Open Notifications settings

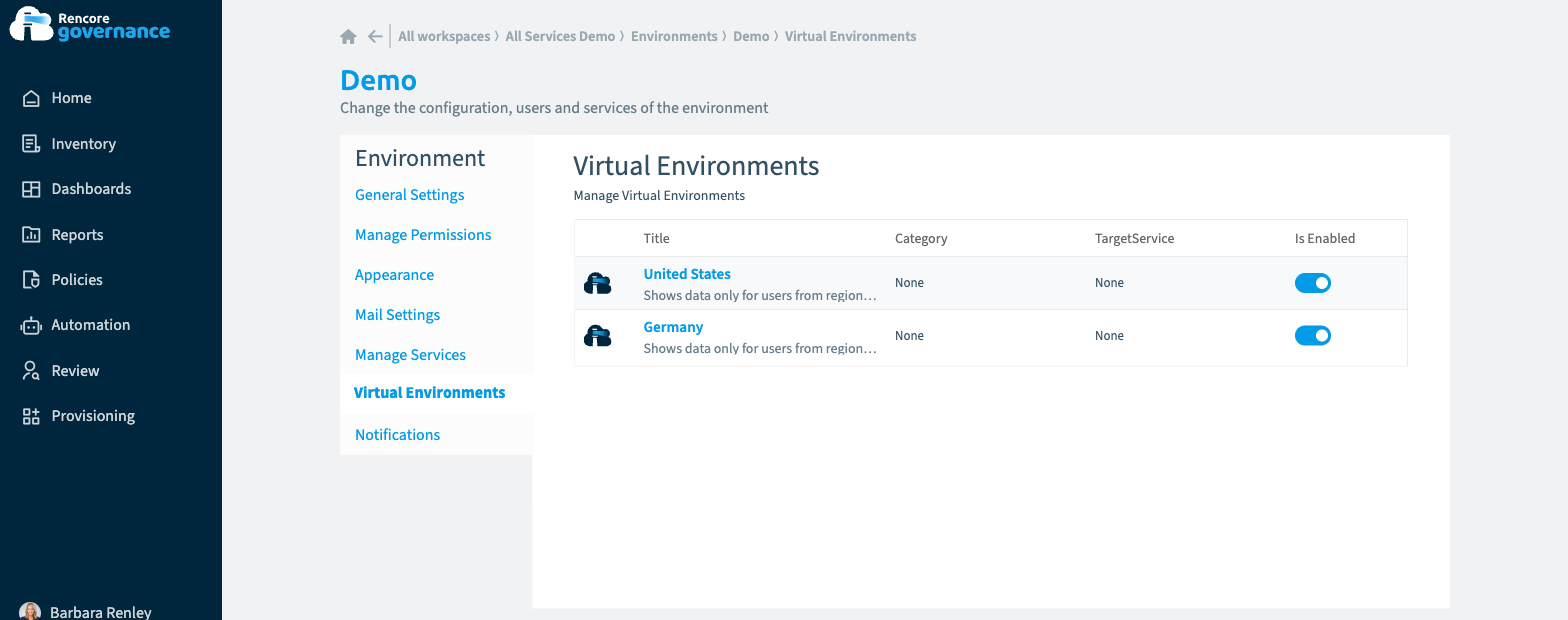point(397,435)
